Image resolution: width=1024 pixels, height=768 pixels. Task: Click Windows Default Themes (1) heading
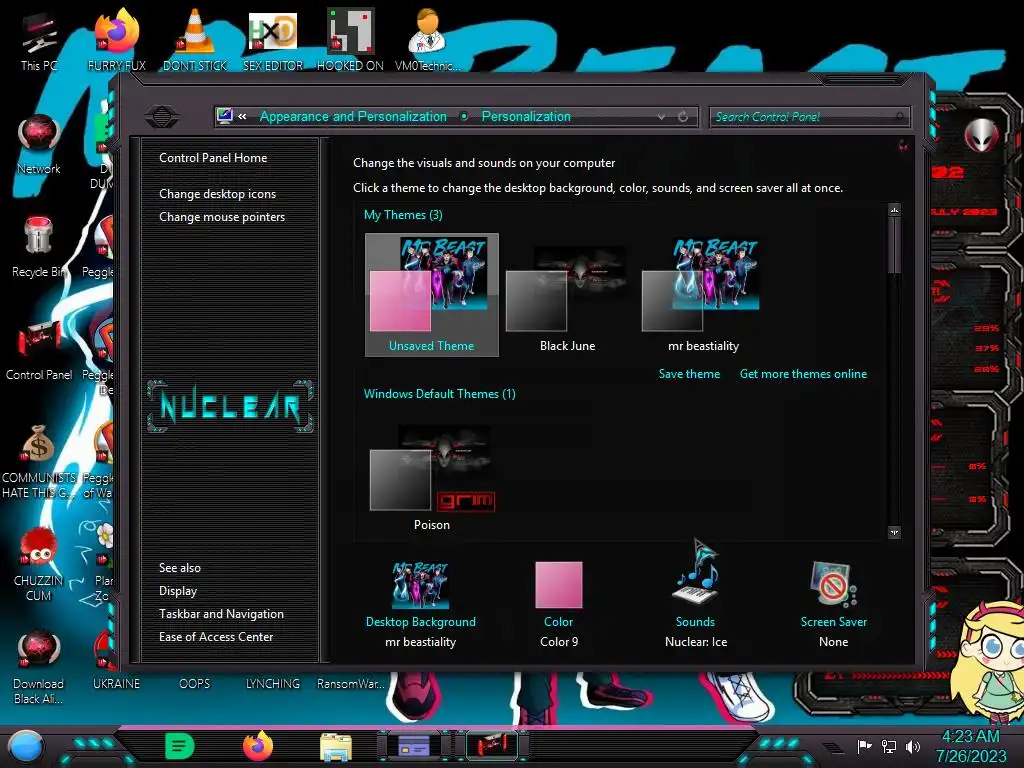[x=440, y=394]
